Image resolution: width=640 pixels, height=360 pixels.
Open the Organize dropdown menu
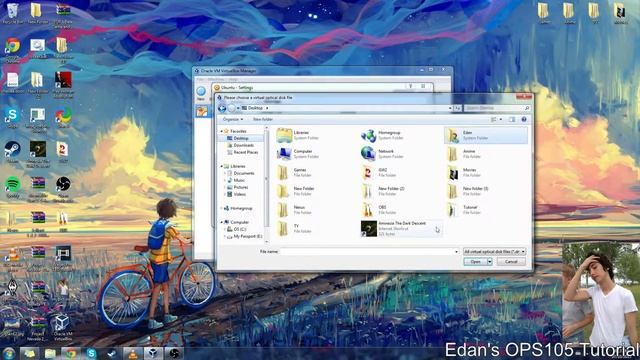tap(233, 120)
